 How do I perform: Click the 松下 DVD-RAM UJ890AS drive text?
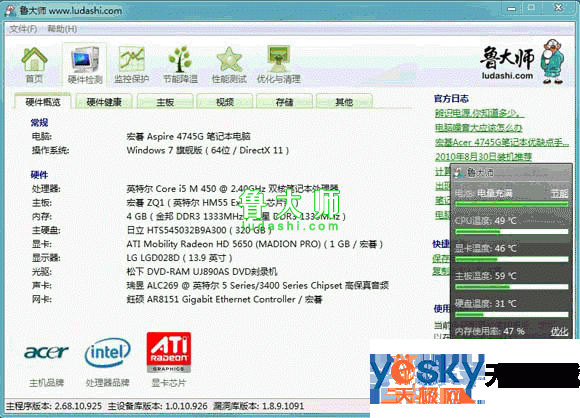202,272
